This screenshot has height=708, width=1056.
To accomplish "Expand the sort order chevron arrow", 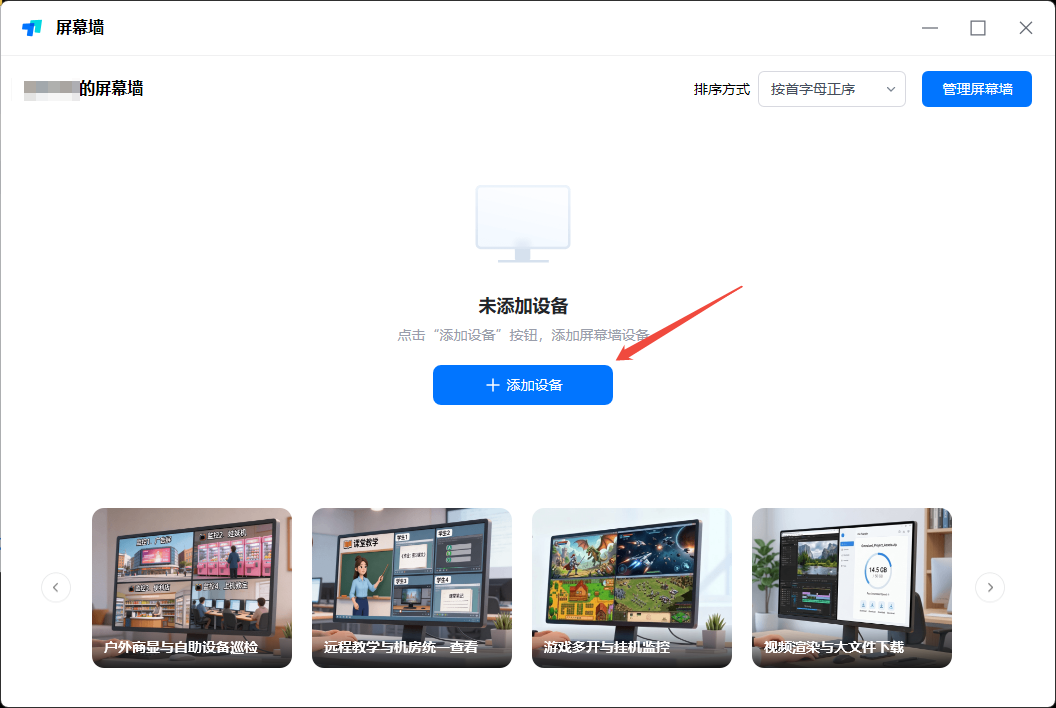I will point(890,89).
